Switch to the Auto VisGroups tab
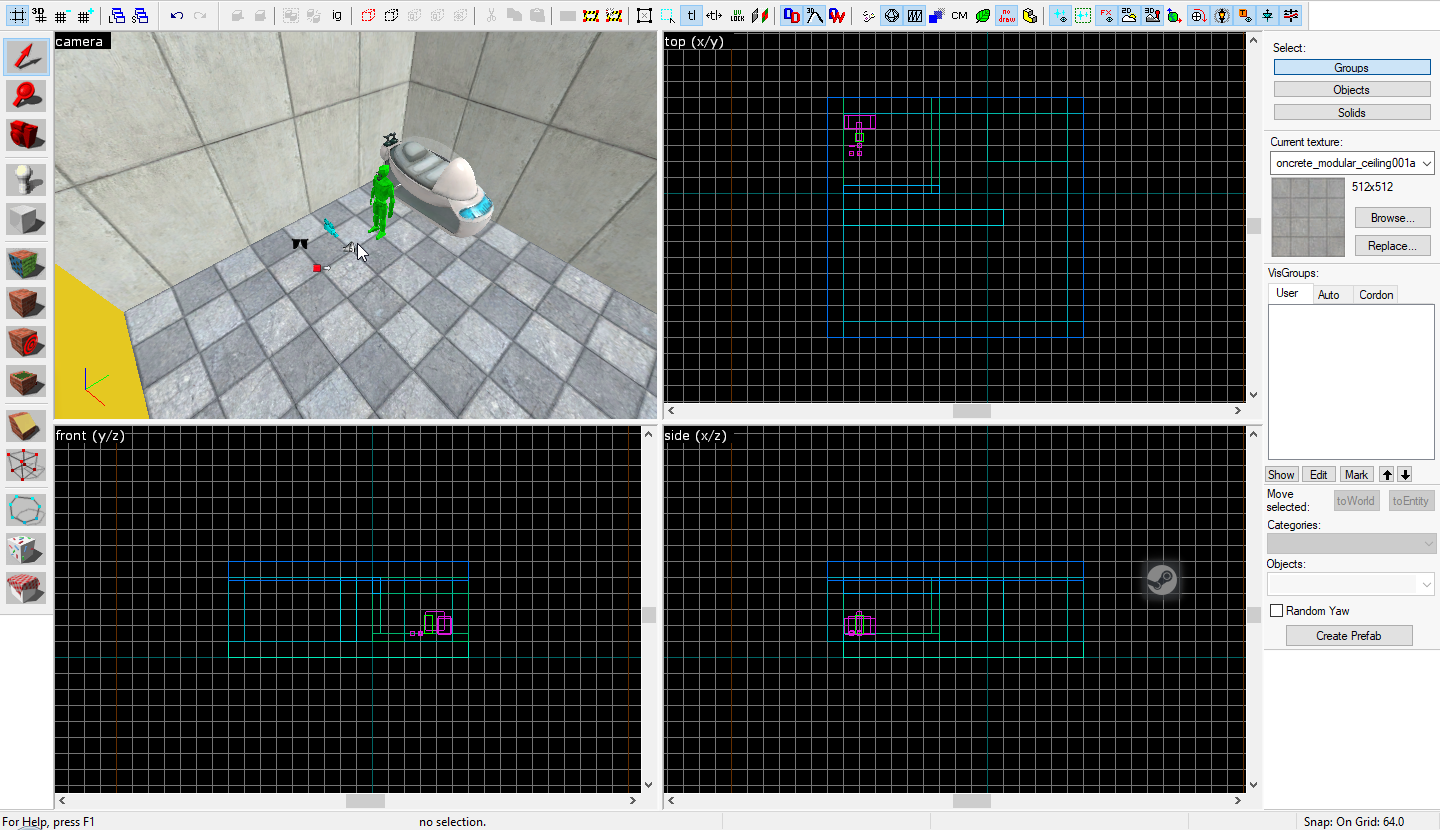Screen dimensions: 1440x830 pyautogui.click(x=1328, y=295)
